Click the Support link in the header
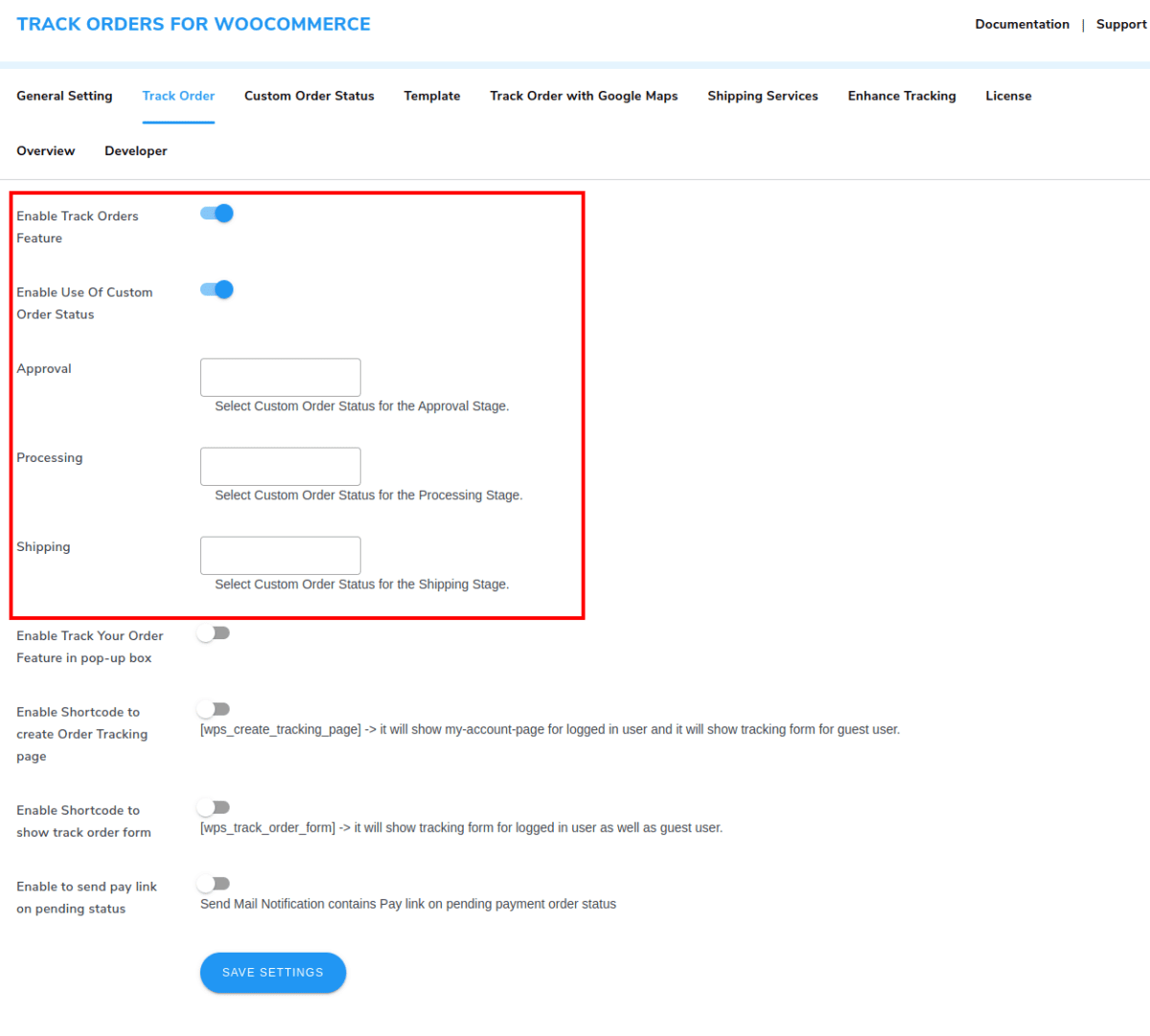This screenshot has height=1036, width=1150. coord(1121,25)
